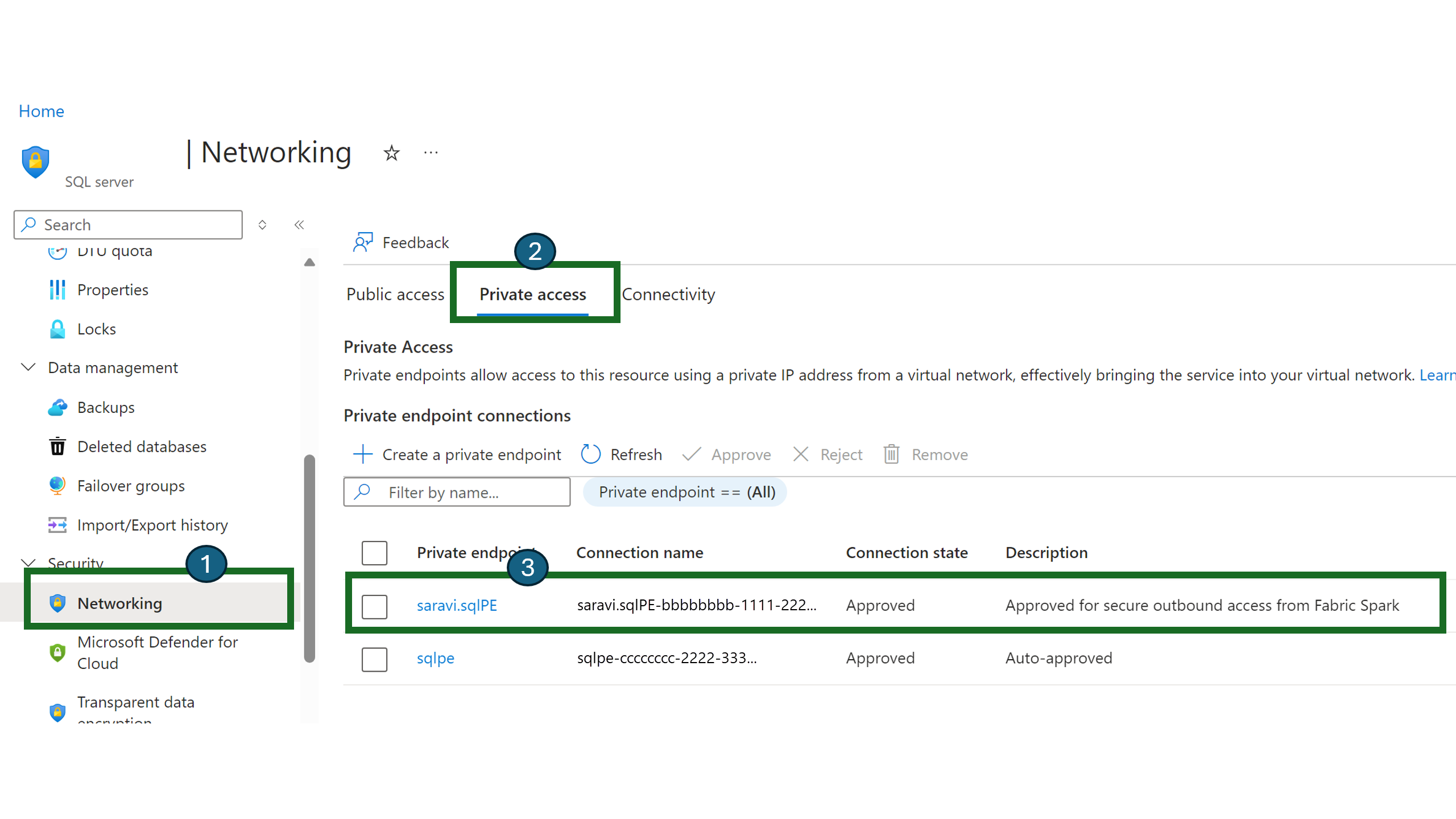The height and width of the screenshot is (819, 1456).
Task: Click the Filter by name input field
Action: [x=456, y=492]
